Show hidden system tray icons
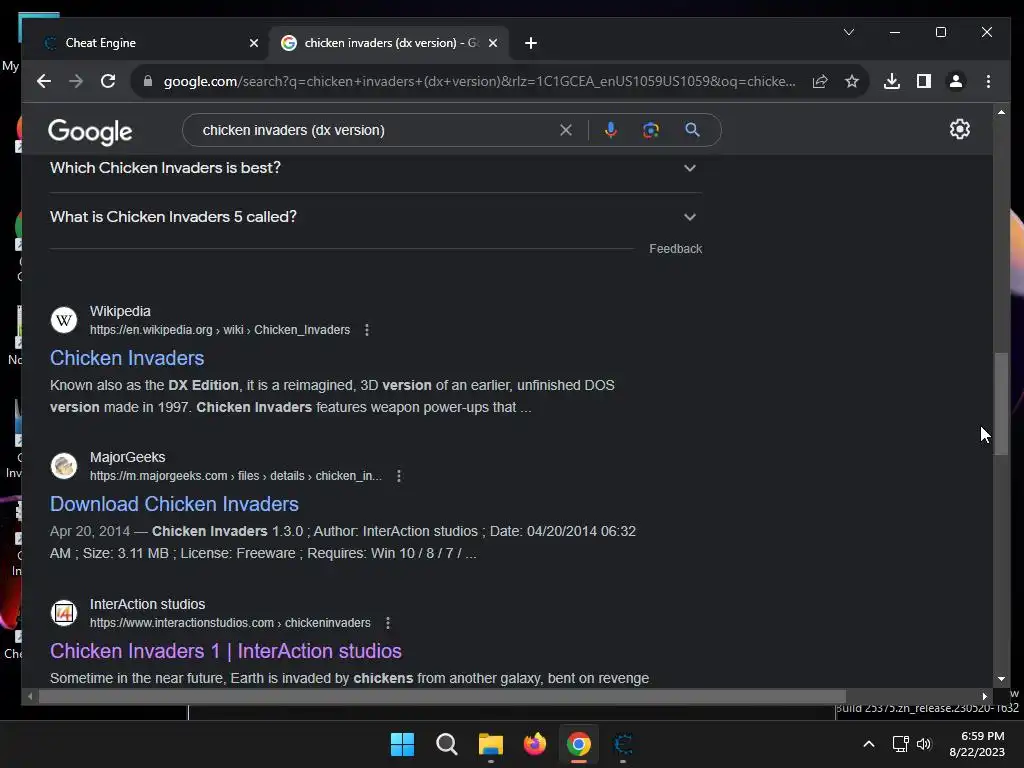The image size is (1024, 768). (x=869, y=744)
